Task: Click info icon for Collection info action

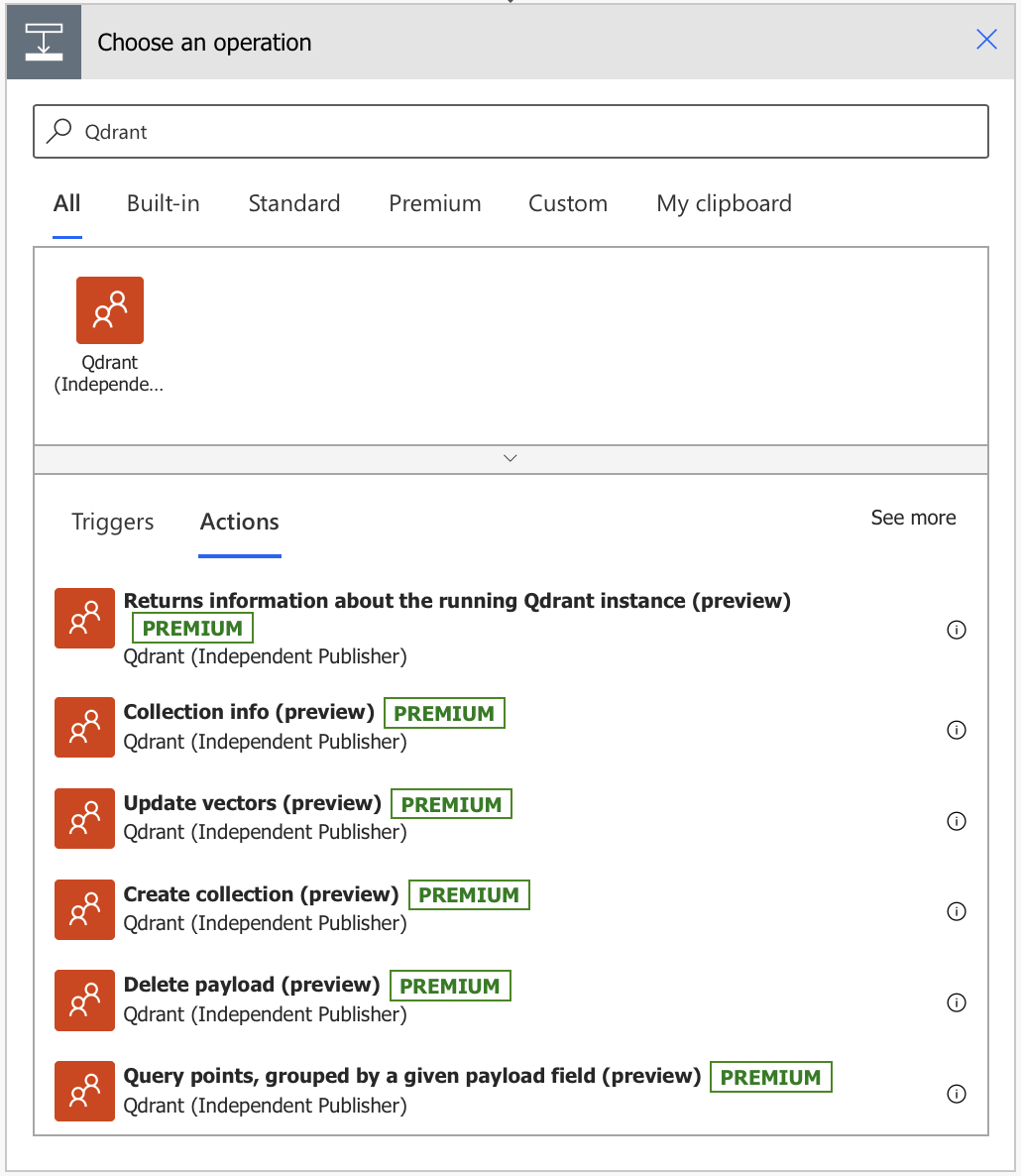Action: [x=957, y=730]
